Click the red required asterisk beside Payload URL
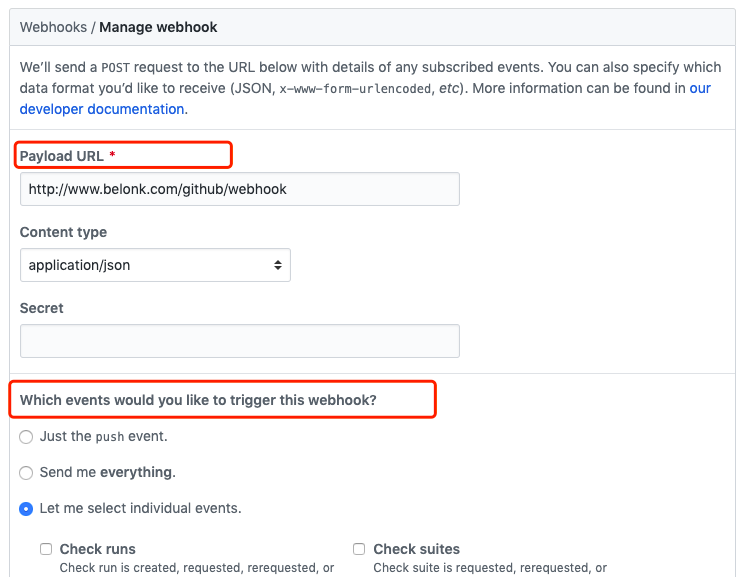 click(x=112, y=155)
